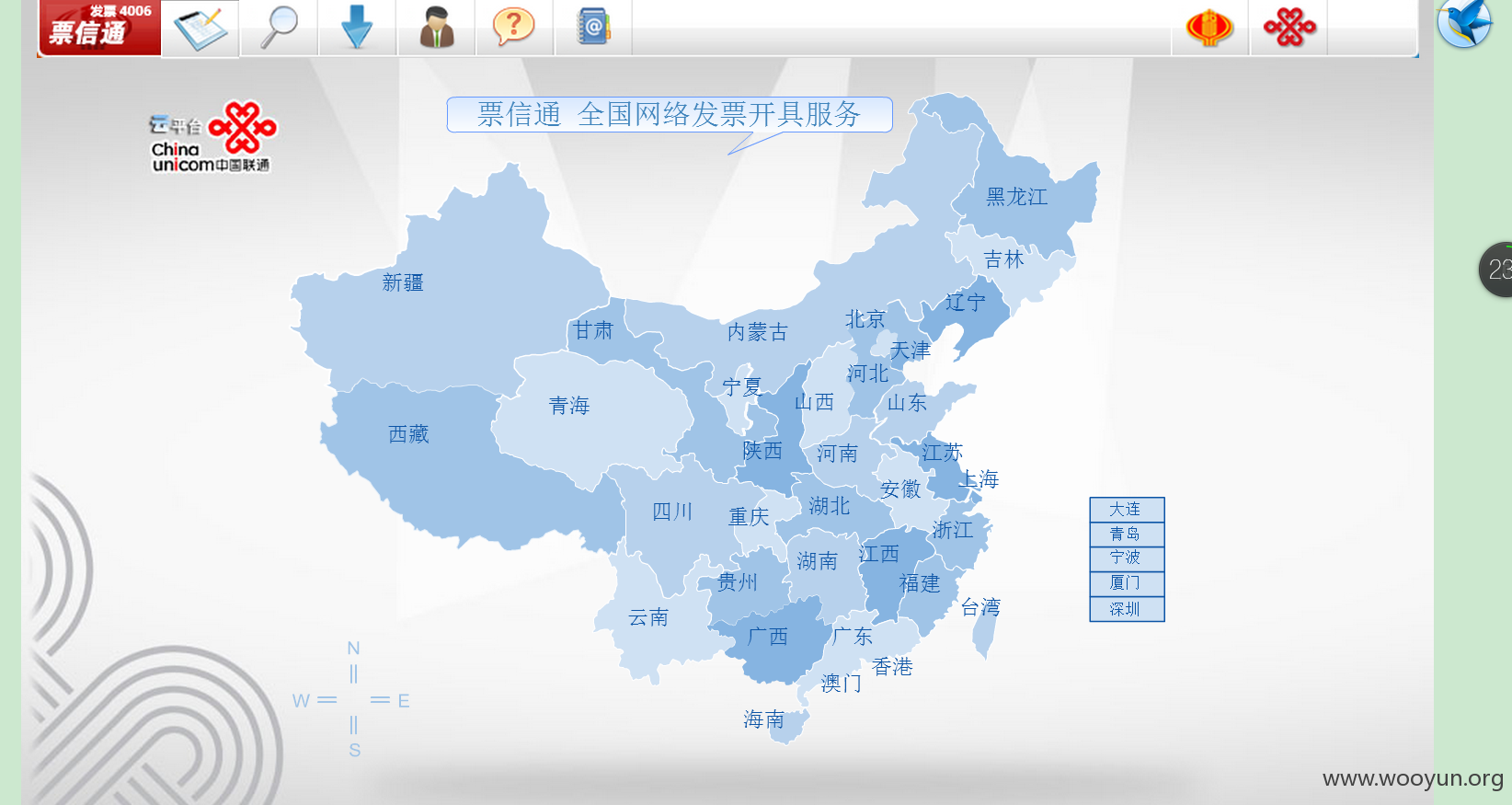This screenshot has height=805, width=1512.
Task: Select 海南 on the map
Action: pos(763,719)
